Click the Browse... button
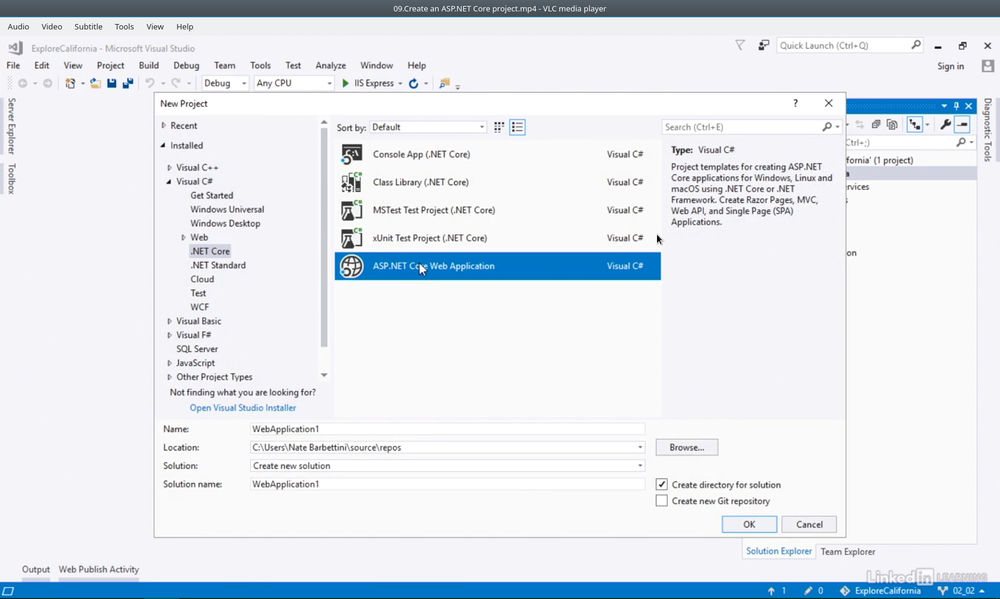This screenshot has width=1000, height=599. (687, 447)
